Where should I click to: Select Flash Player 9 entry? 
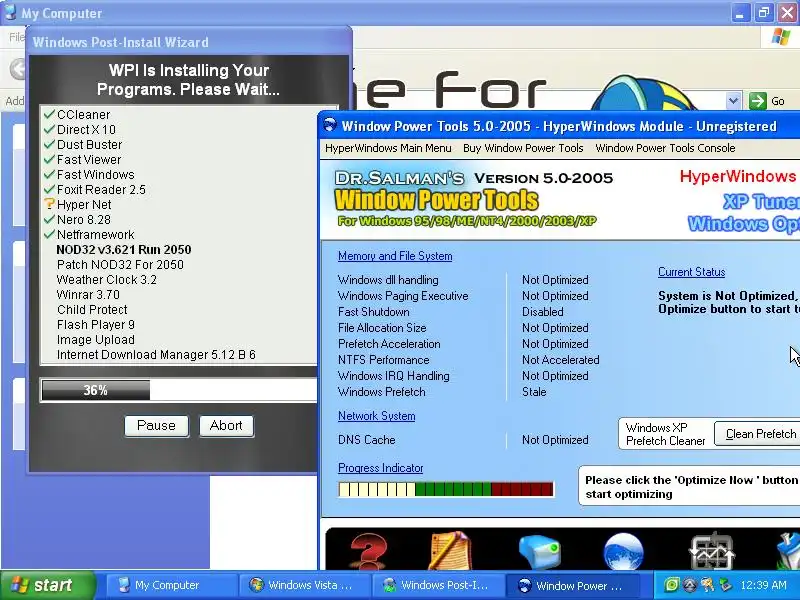pos(95,324)
